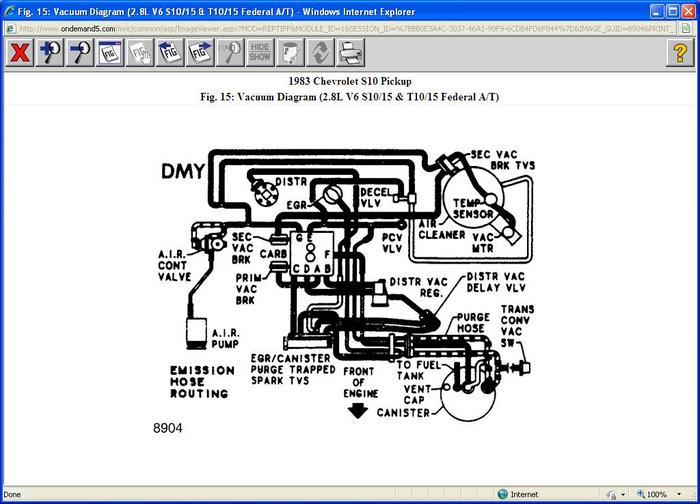
Task: Open help with the yellow question mark
Action: 680,53
